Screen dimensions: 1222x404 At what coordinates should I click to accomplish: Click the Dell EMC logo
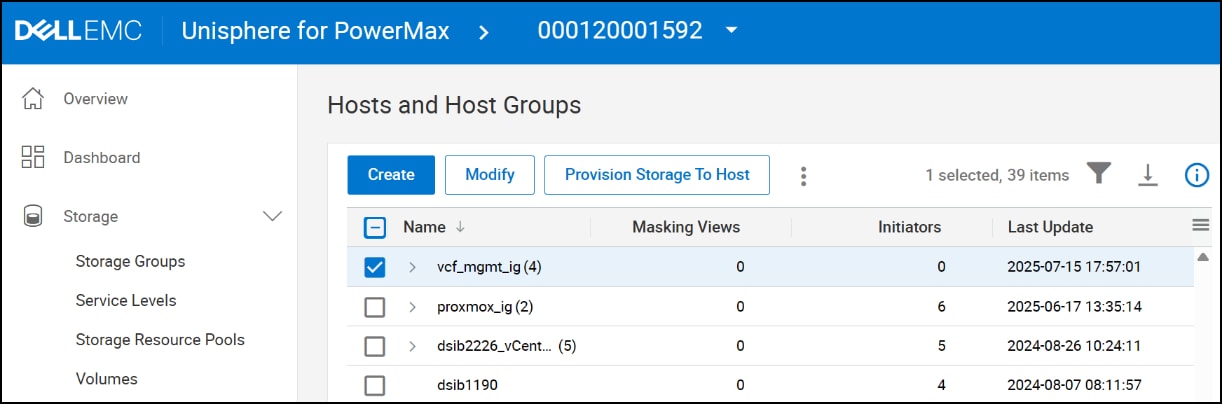79,31
